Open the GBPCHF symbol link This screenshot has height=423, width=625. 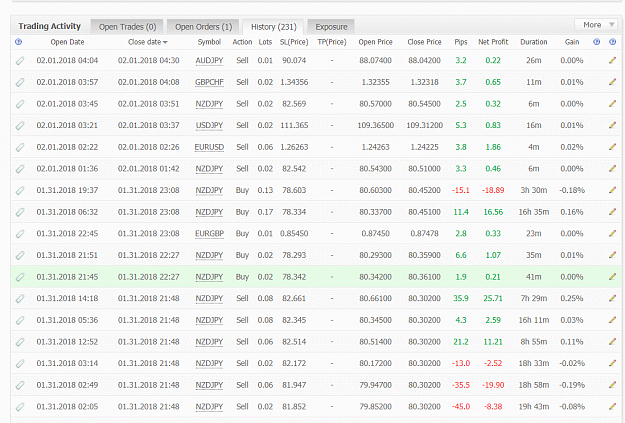[x=209, y=82]
